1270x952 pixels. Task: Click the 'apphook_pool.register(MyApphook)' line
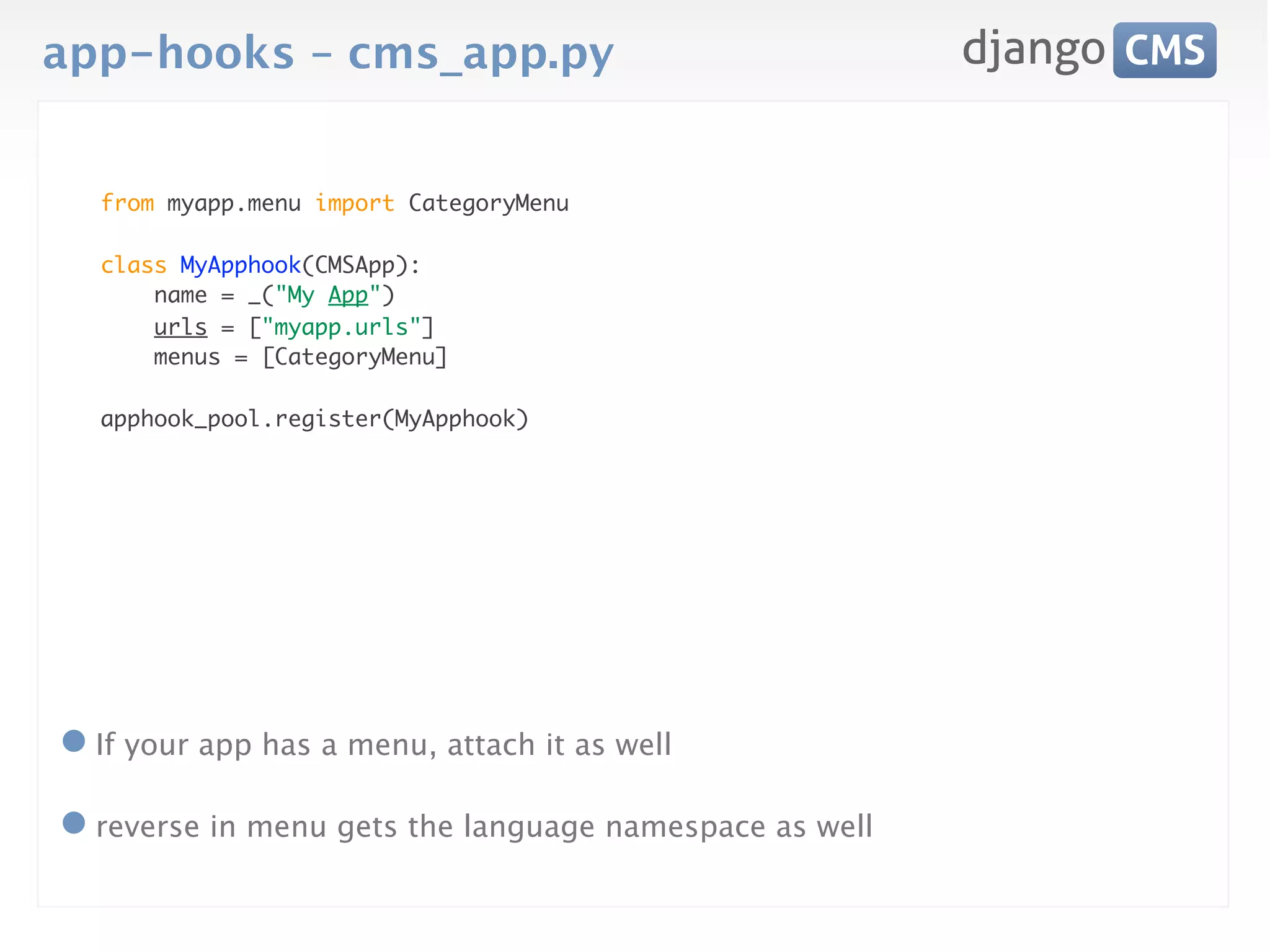tap(314, 419)
